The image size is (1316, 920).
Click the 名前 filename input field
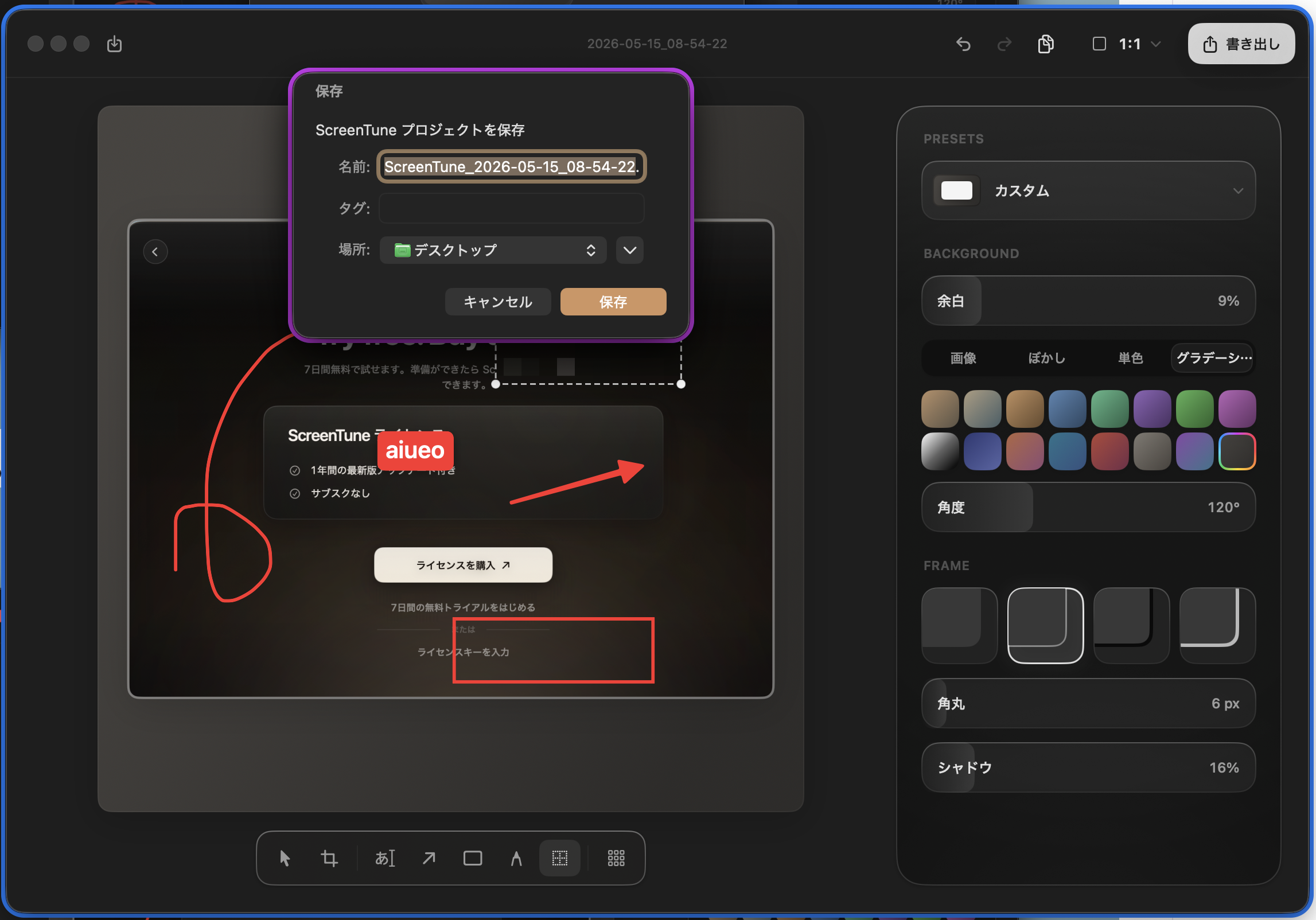[512, 167]
